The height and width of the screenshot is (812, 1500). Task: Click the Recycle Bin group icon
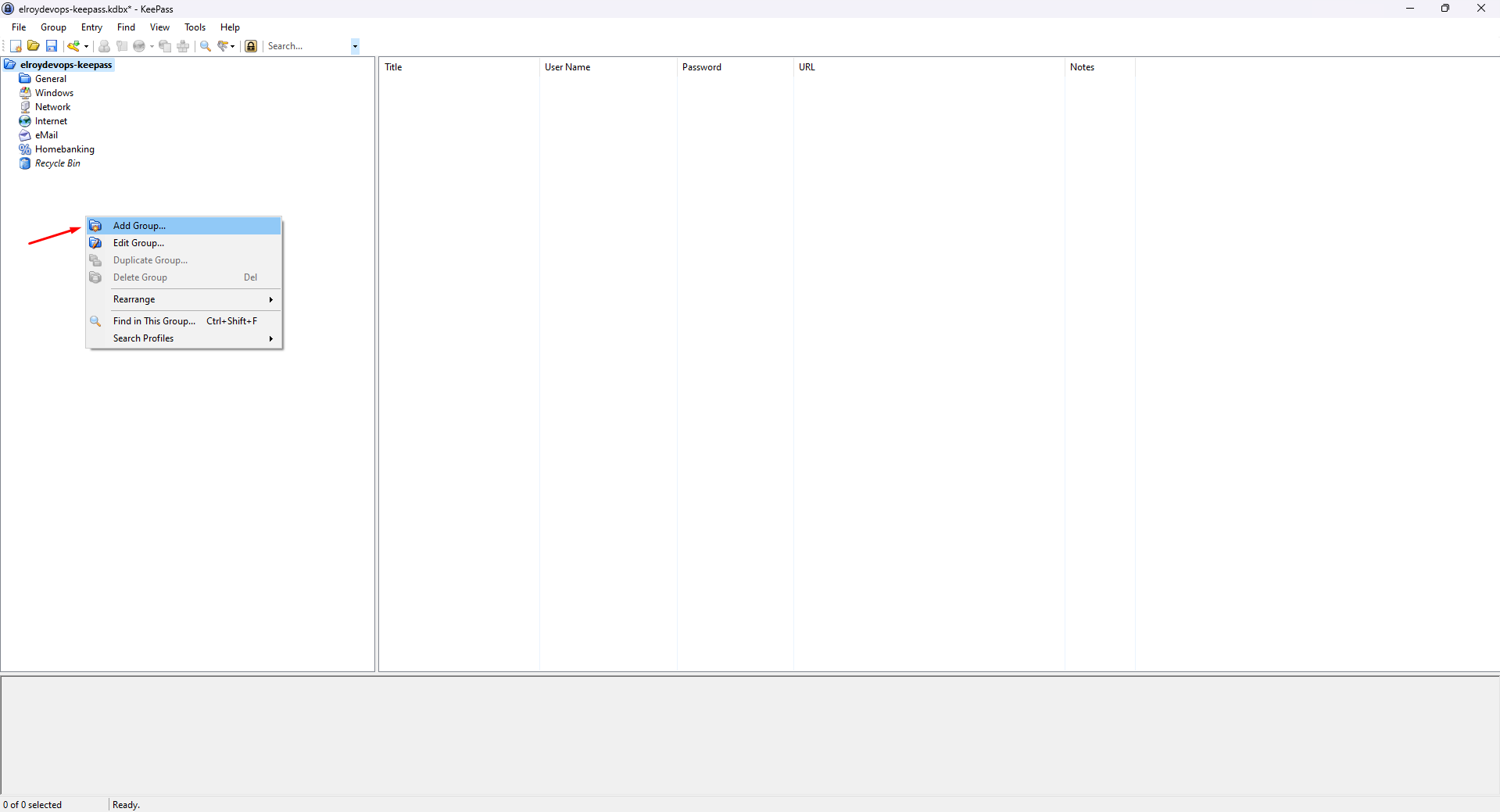pyautogui.click(x=25, y=163)
